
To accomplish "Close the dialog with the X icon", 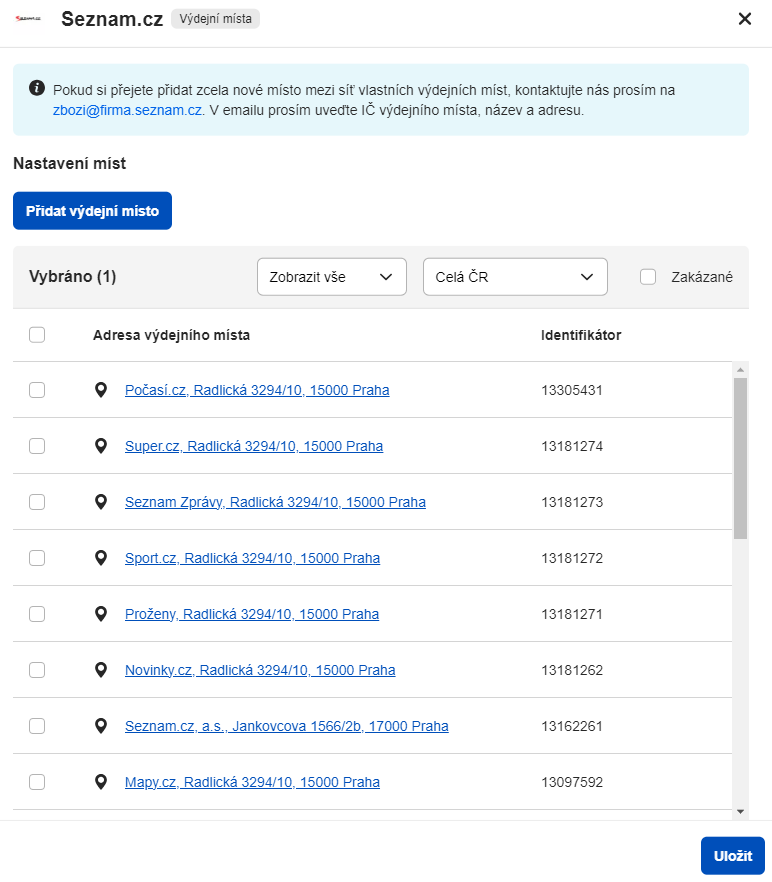I will click(x=744, y=19).
